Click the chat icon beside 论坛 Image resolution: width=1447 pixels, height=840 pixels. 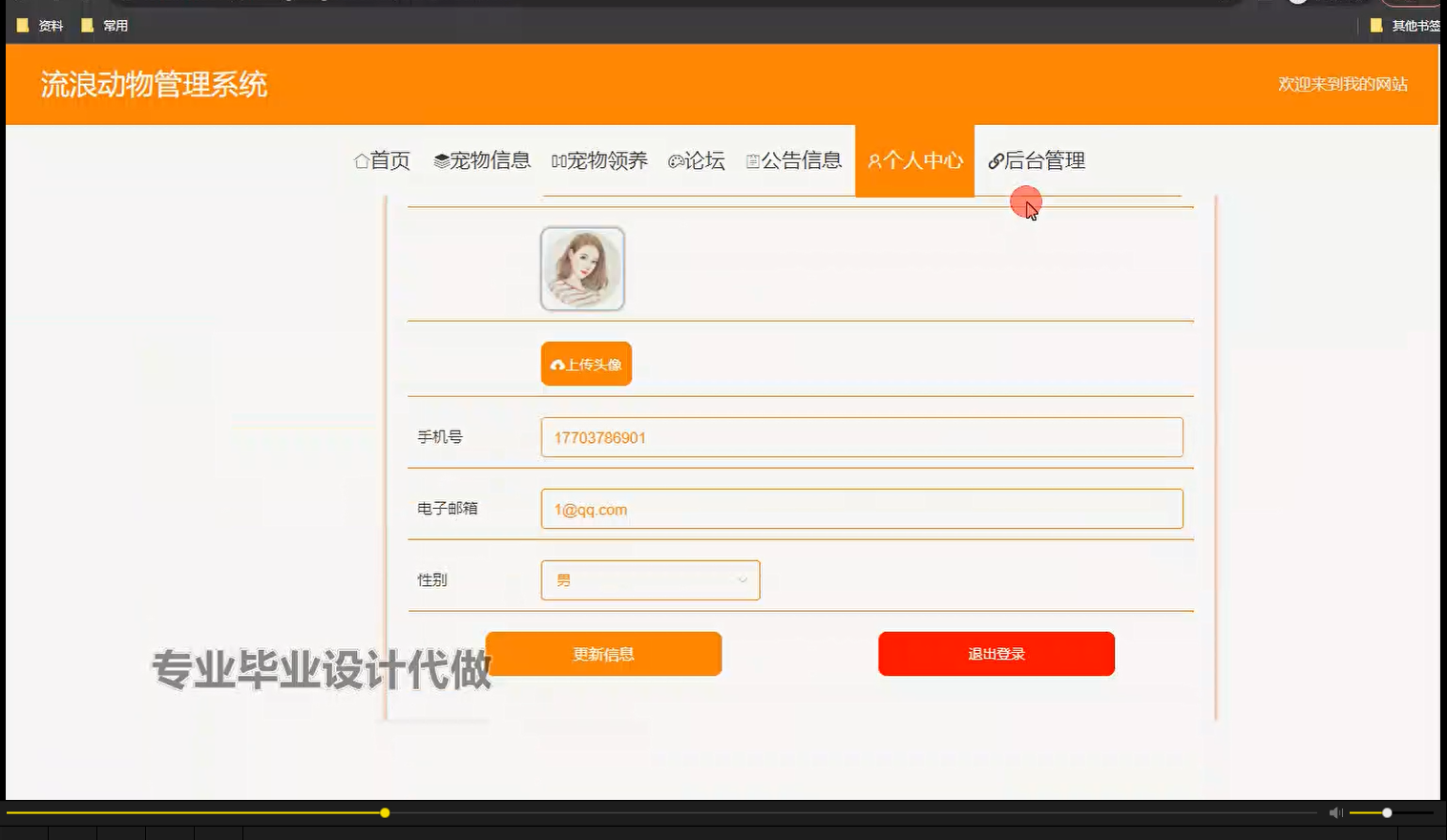click(x=677, y=161)
